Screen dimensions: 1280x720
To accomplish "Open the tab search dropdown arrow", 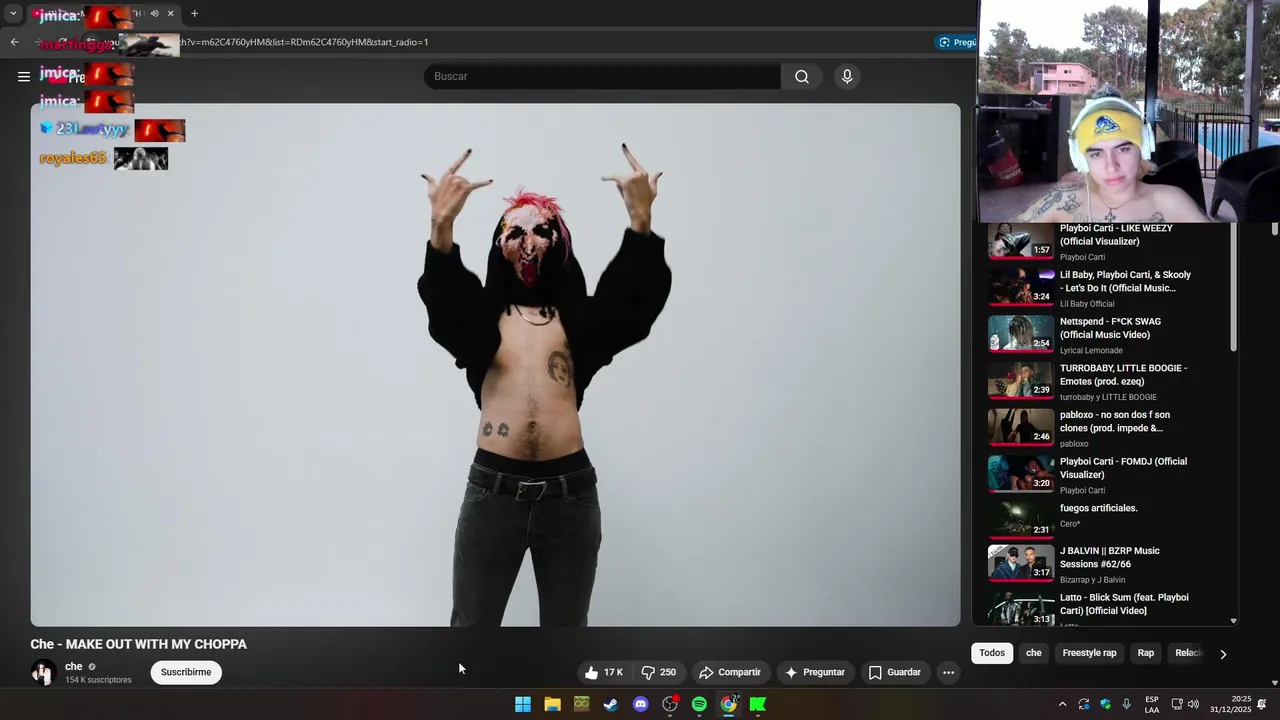I will [x=13, y=14].
